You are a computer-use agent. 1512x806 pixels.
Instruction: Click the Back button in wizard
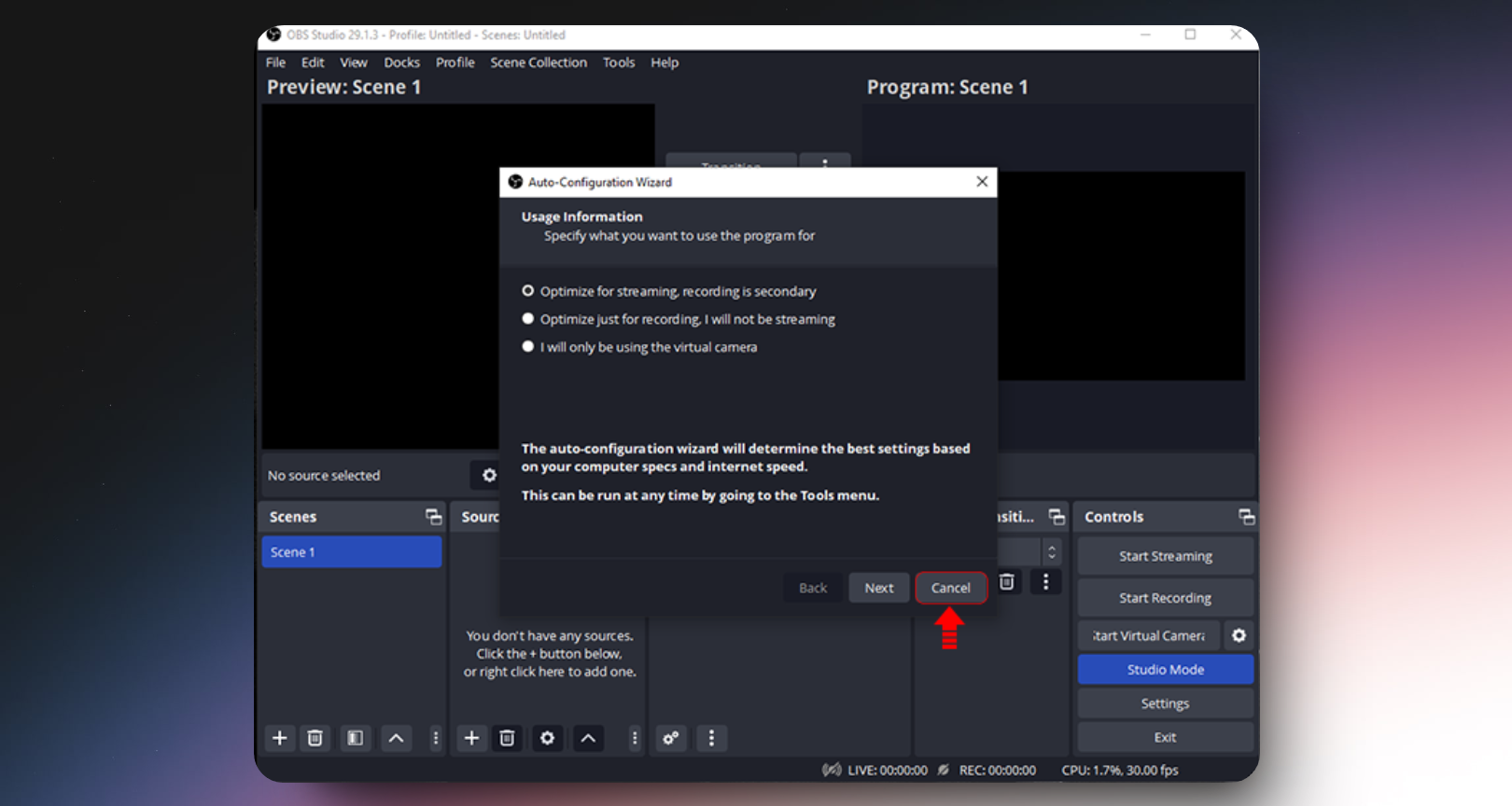(813, 588)
